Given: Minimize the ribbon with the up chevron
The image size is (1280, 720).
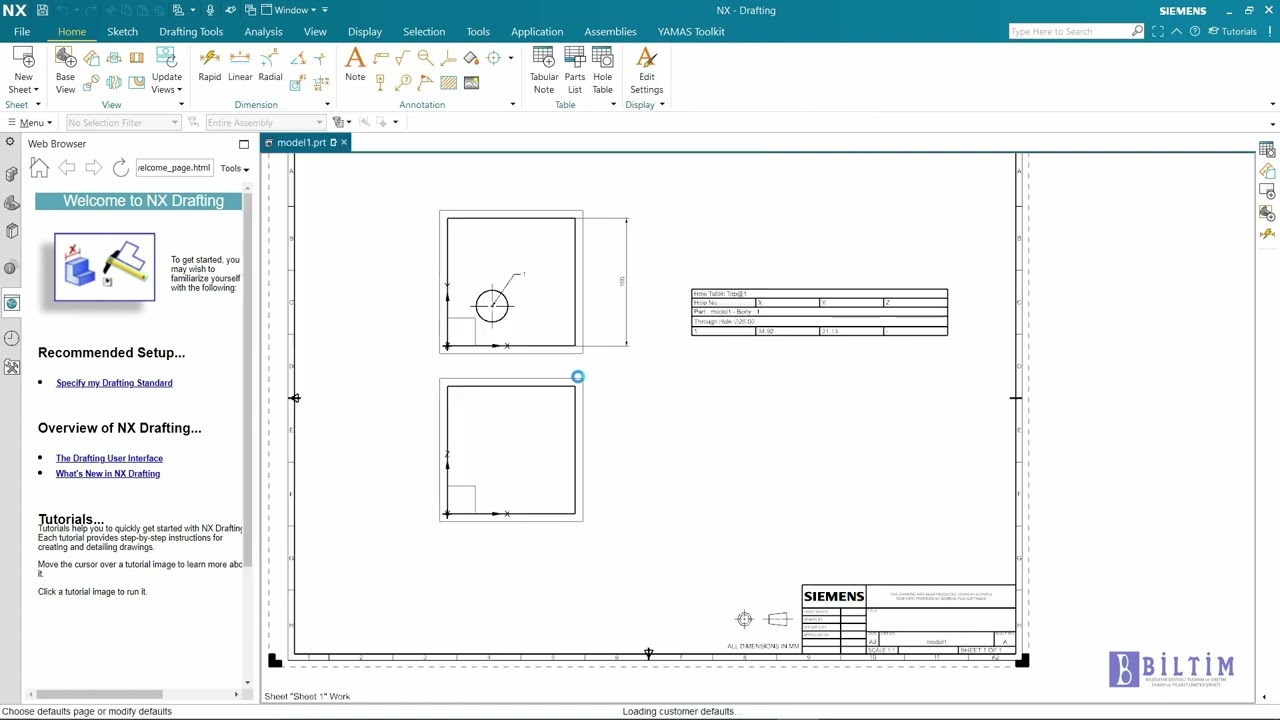Looking at the screenshot, I should tap(1177, 31).
